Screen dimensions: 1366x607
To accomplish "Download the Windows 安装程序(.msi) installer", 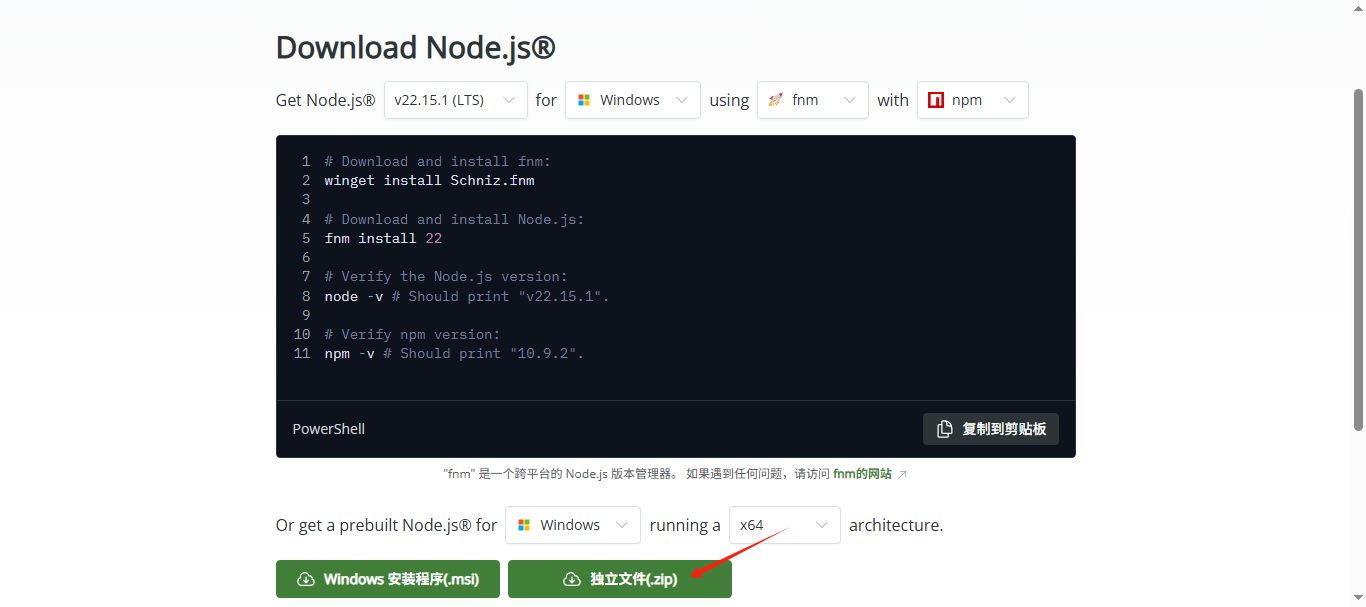I will pos(388,579).
